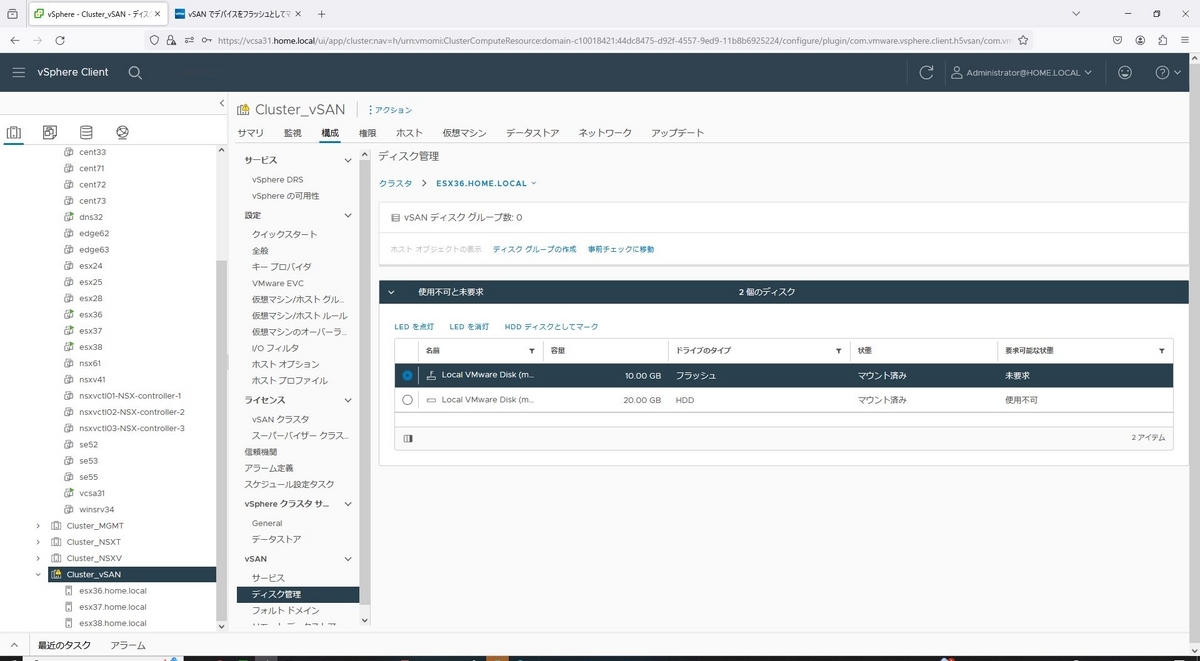This screenshot has width=1200, height=661.
Task: Switch to Hosts and Clusters inventory view
Action: coord(14,132)
